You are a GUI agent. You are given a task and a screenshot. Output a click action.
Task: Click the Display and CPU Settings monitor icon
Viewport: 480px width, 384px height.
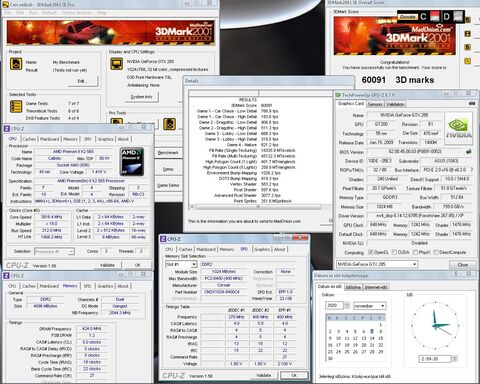click(116, 64)
